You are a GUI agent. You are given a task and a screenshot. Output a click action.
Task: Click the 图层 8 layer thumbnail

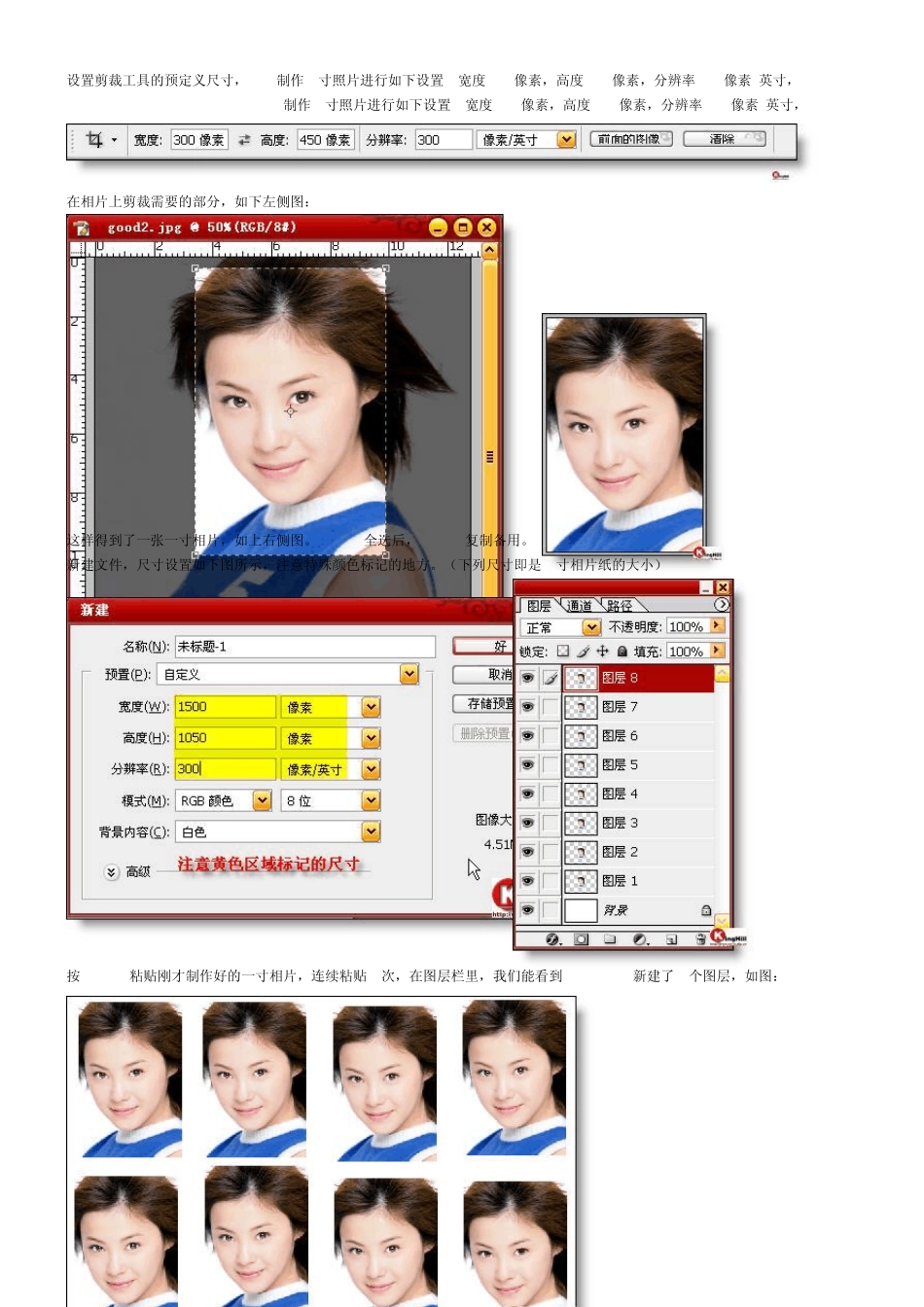[x=581, y=678]
